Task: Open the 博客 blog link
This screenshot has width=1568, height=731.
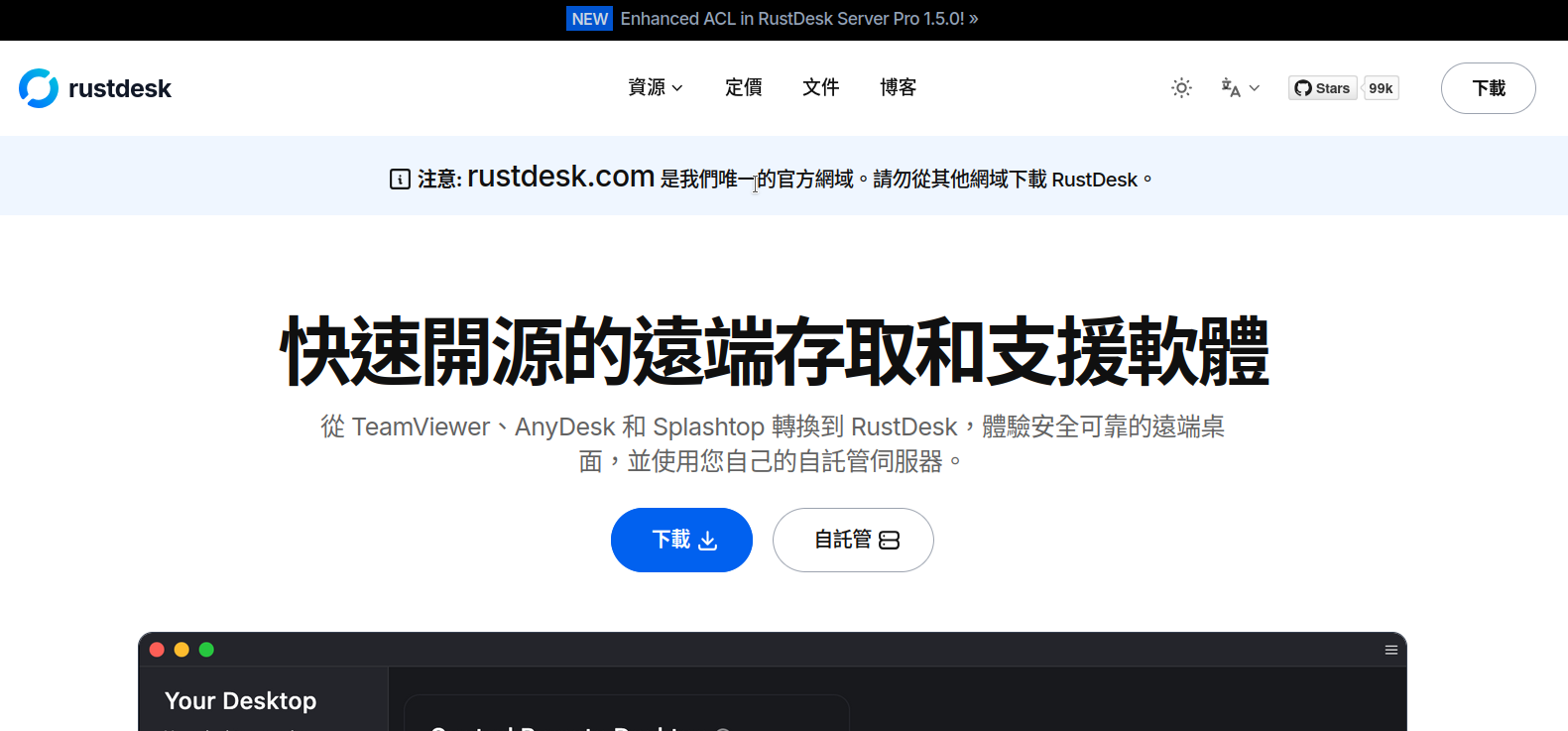Action: (898, 88)
